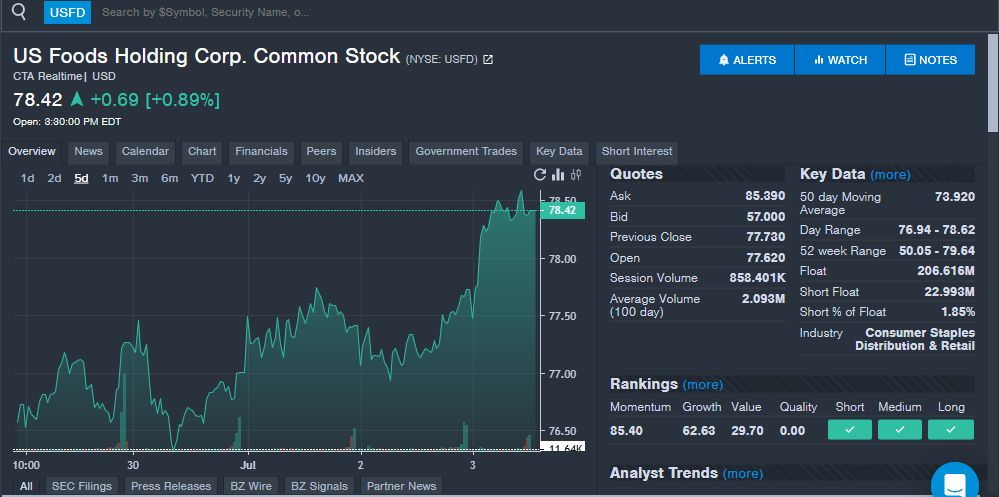The height and width of the screenshot is (497, 999).
Task: Set chart range to 10y
Action: point(315,178)
